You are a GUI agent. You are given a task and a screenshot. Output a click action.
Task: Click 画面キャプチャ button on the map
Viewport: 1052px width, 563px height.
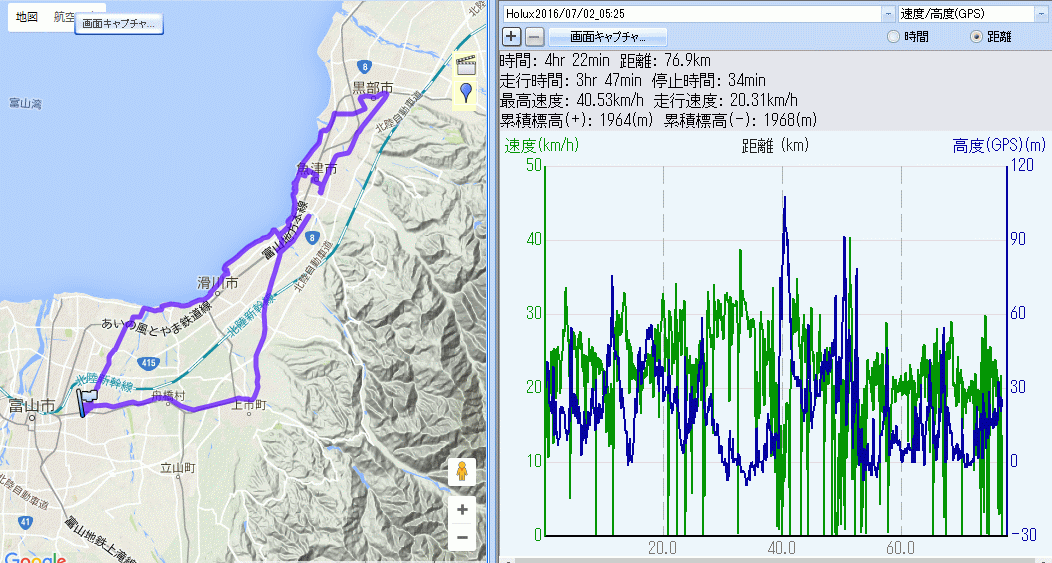118,23
